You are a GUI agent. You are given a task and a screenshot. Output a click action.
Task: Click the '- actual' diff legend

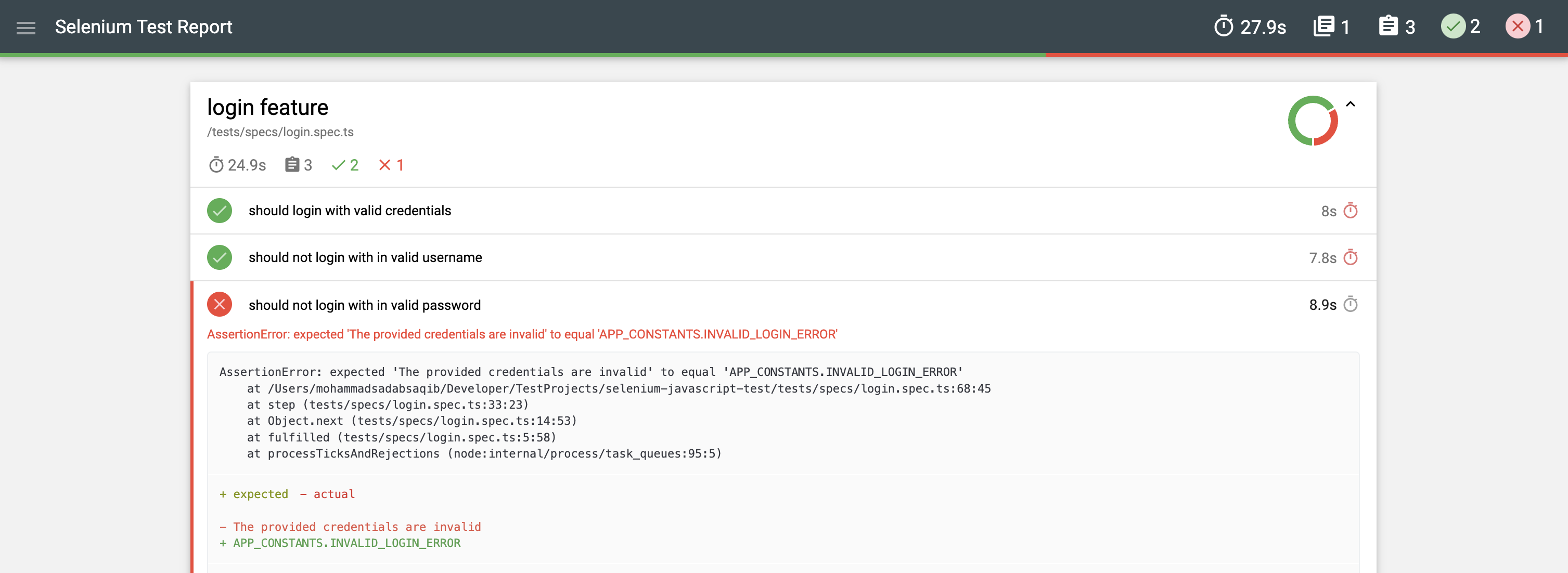[x=327, y=494]
